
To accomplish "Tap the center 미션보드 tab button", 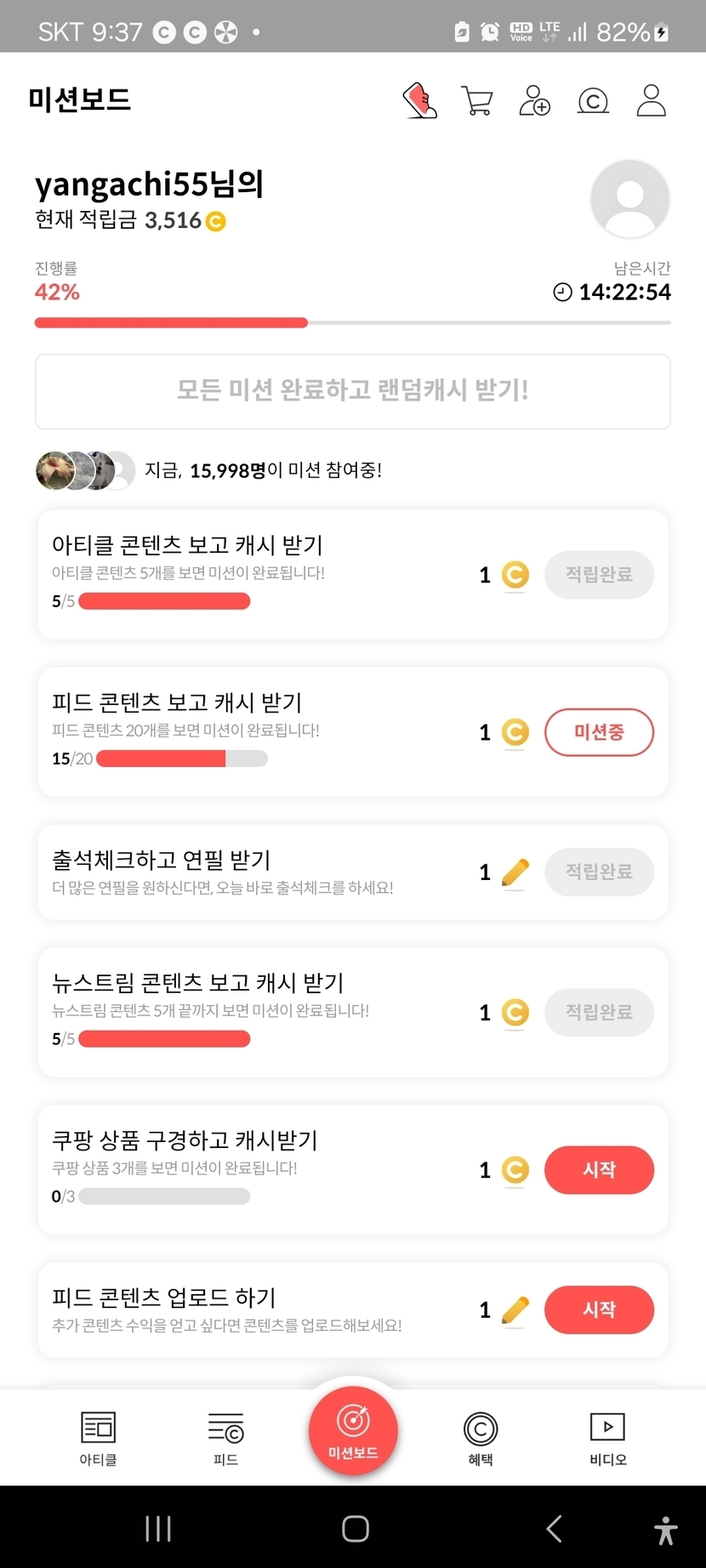I will [x=353, y=1430].
